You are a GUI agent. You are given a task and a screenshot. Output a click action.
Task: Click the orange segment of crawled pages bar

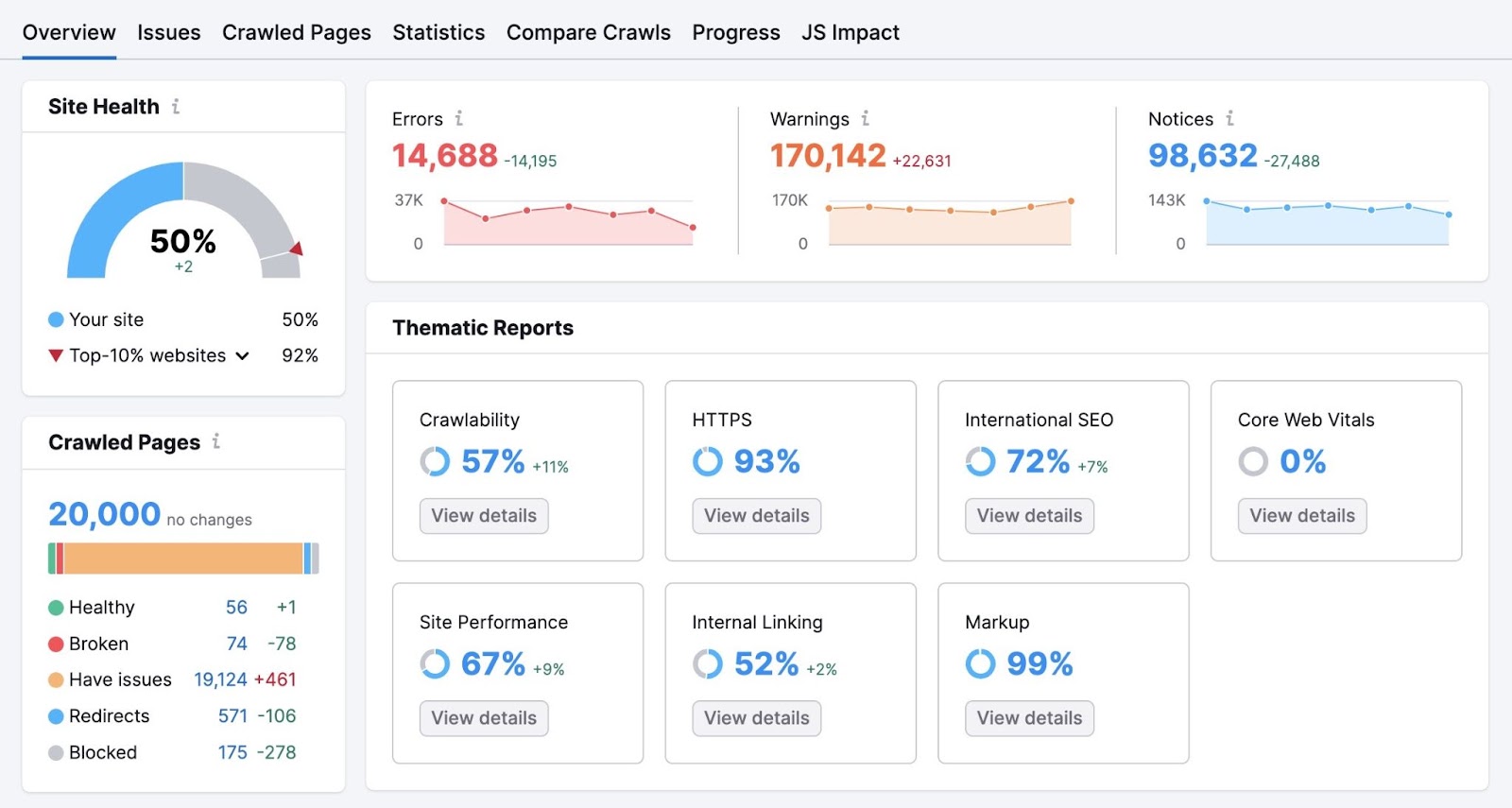click(183, 559)
